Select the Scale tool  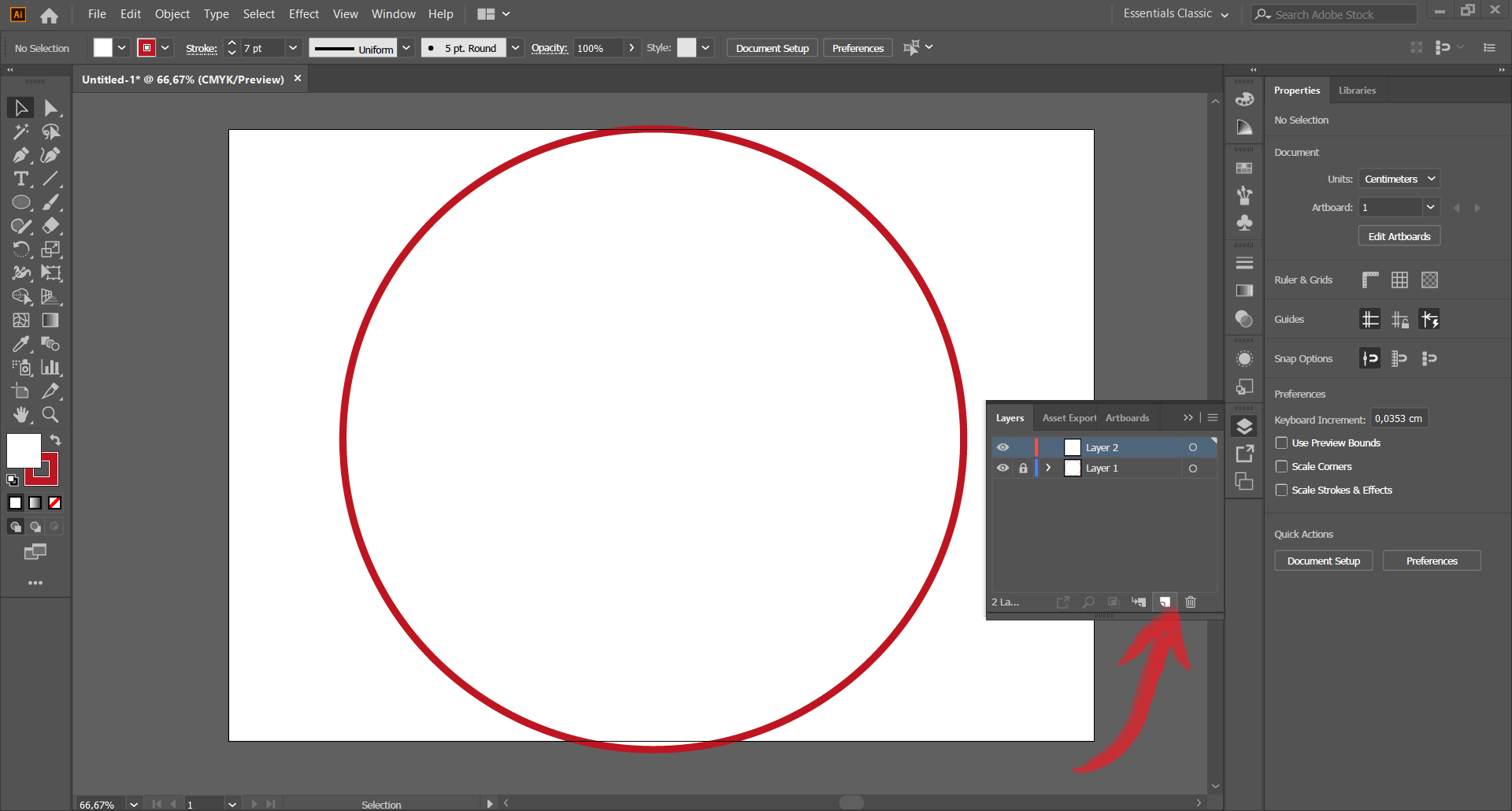pyautogui.click(x=51, y=250)
